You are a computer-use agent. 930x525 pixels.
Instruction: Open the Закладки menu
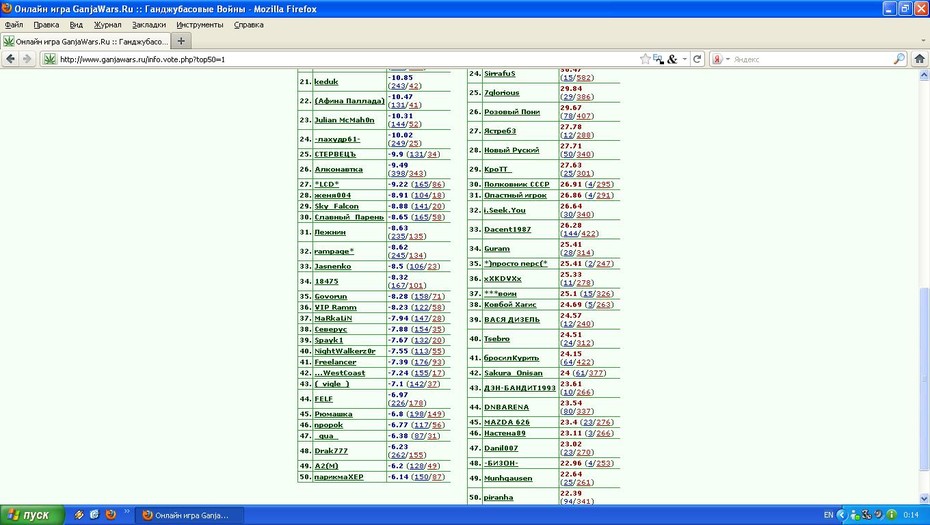pyautogui.click(x=149, y=25)
